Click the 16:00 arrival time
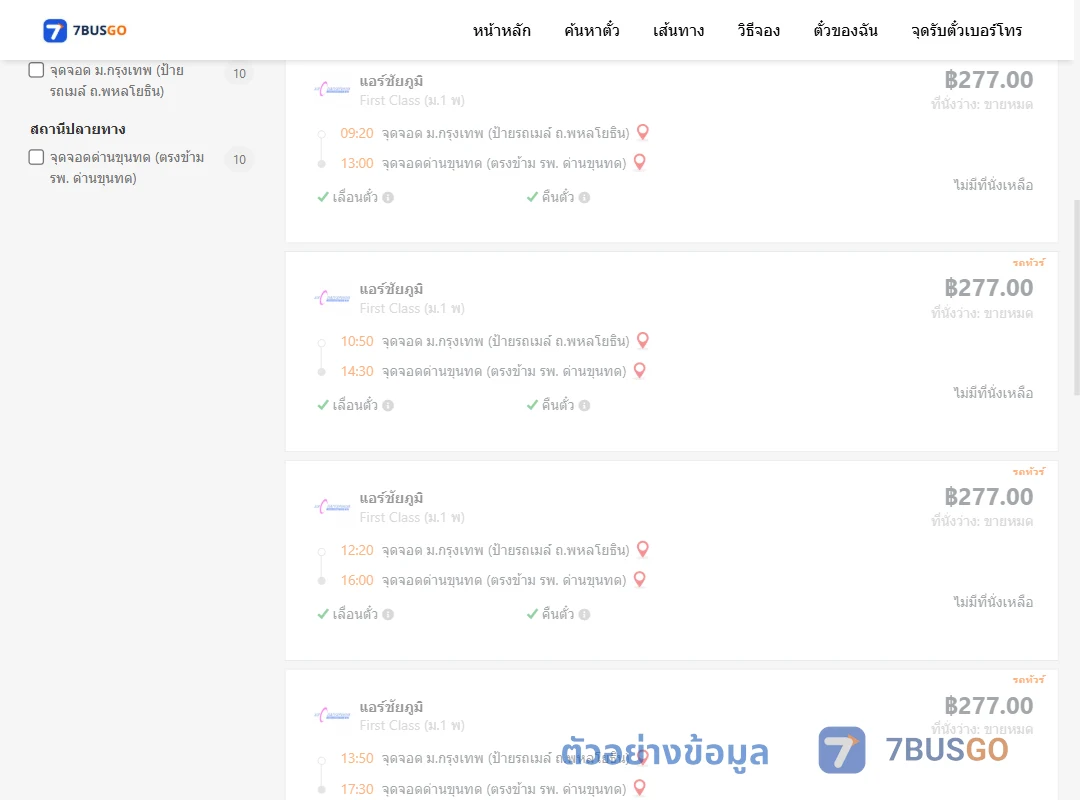This screenshot has height=800, width=1080. click(x=357, y=580)
